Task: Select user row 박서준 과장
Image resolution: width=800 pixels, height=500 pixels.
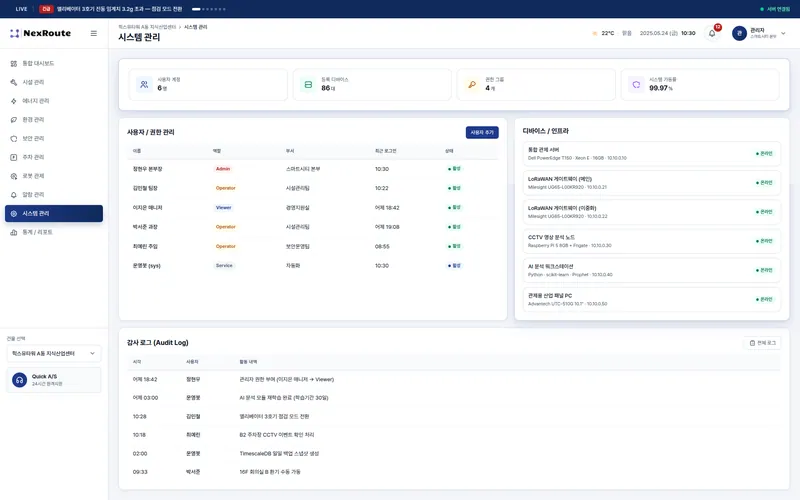Action: tap(313, 227)
